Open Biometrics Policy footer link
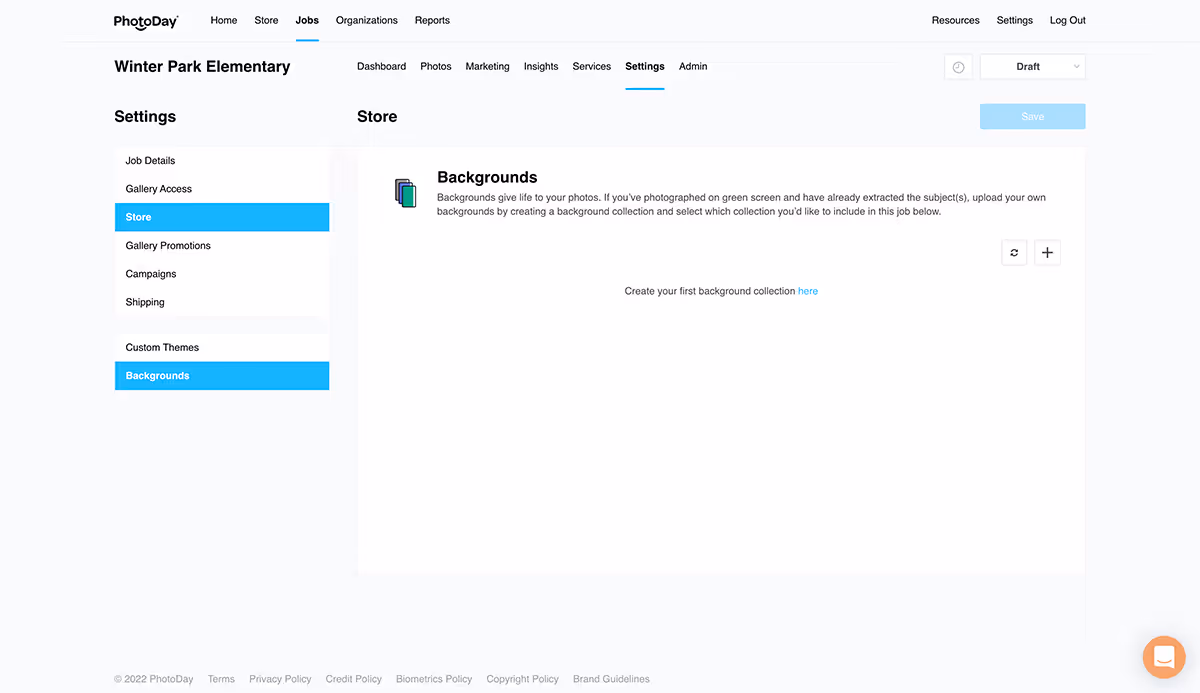The image size is (1200, 693). pos(434,679)
